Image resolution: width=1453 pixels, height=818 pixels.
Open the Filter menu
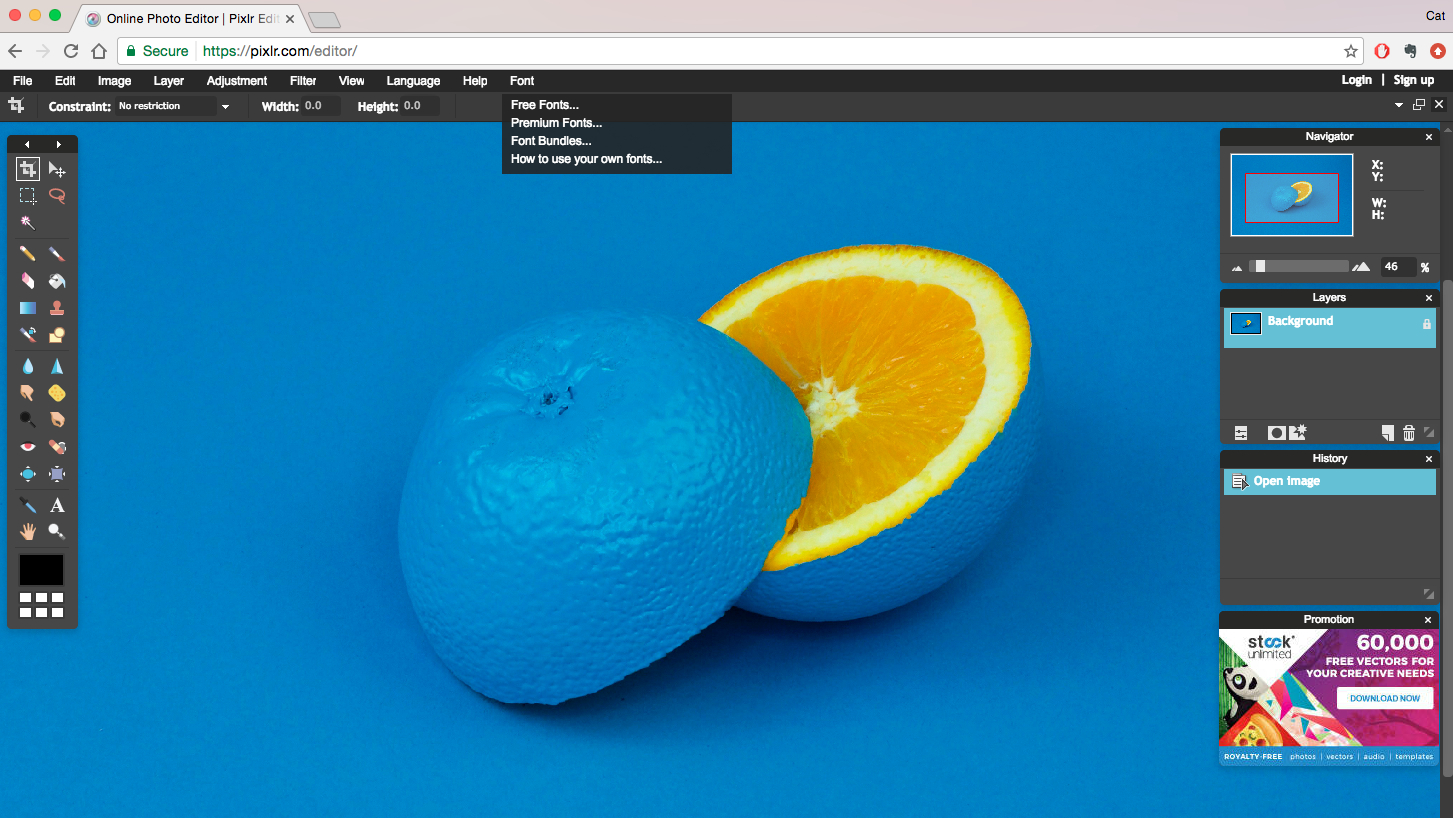303,81
